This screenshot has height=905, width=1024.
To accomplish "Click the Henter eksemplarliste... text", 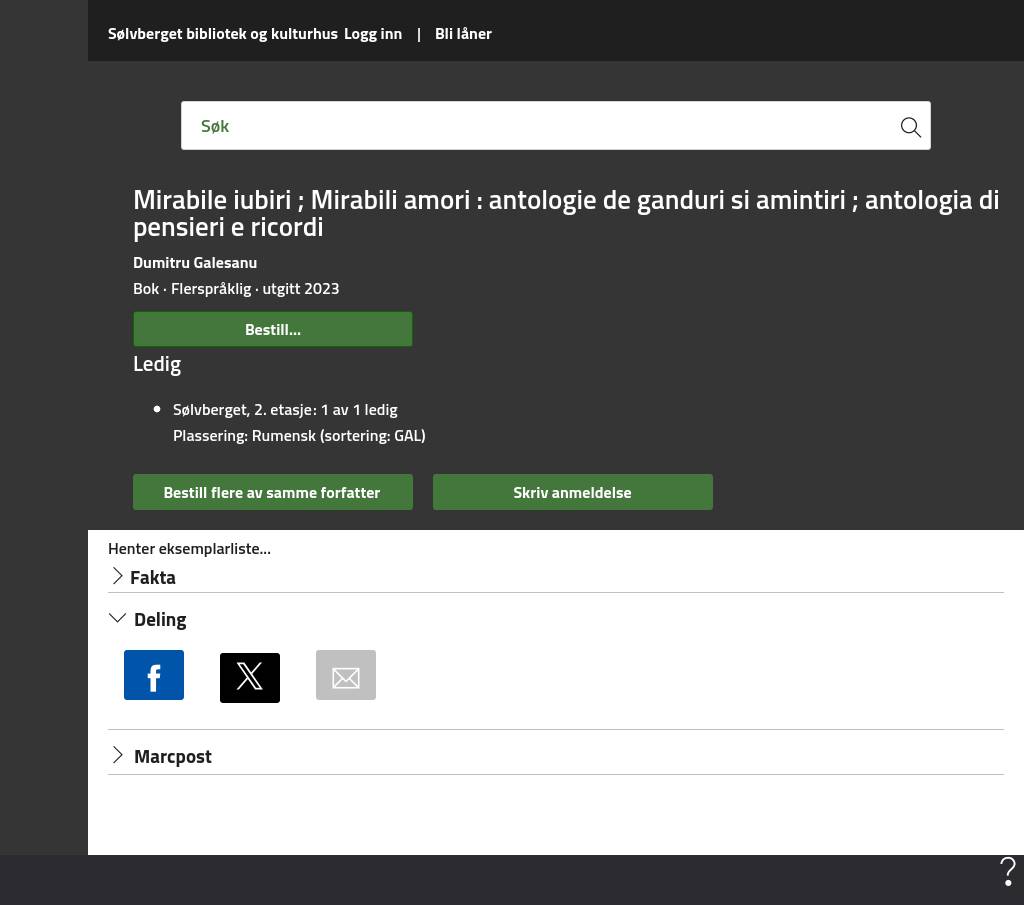I will 189,548.
